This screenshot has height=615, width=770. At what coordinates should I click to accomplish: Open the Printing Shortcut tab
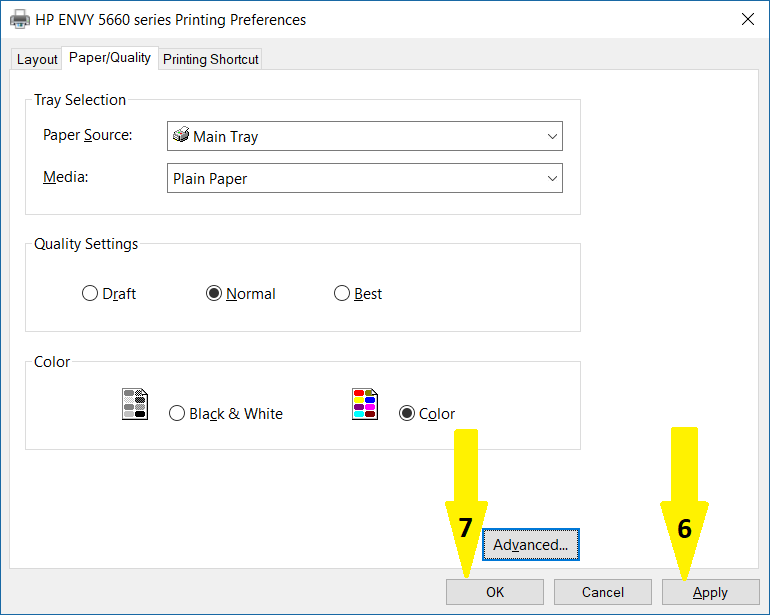pyautogui.click(x=211, y=59)
